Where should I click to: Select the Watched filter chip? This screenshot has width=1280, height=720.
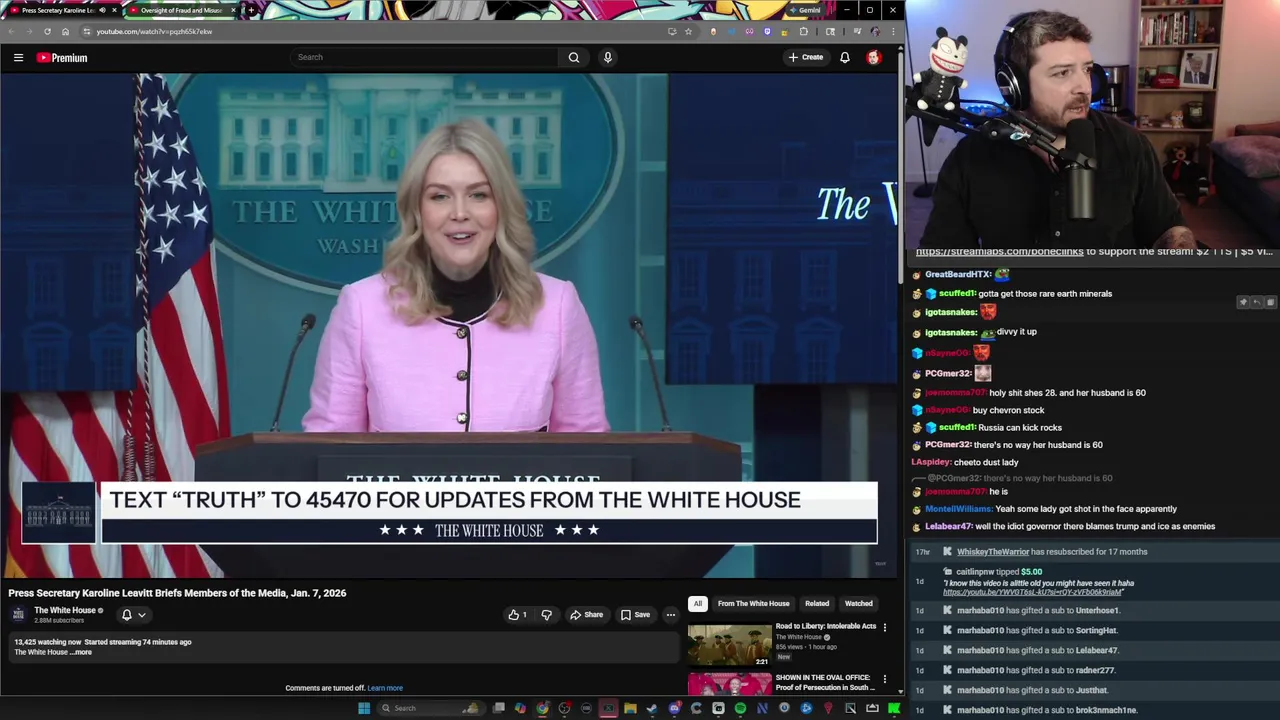pos(858,603)
